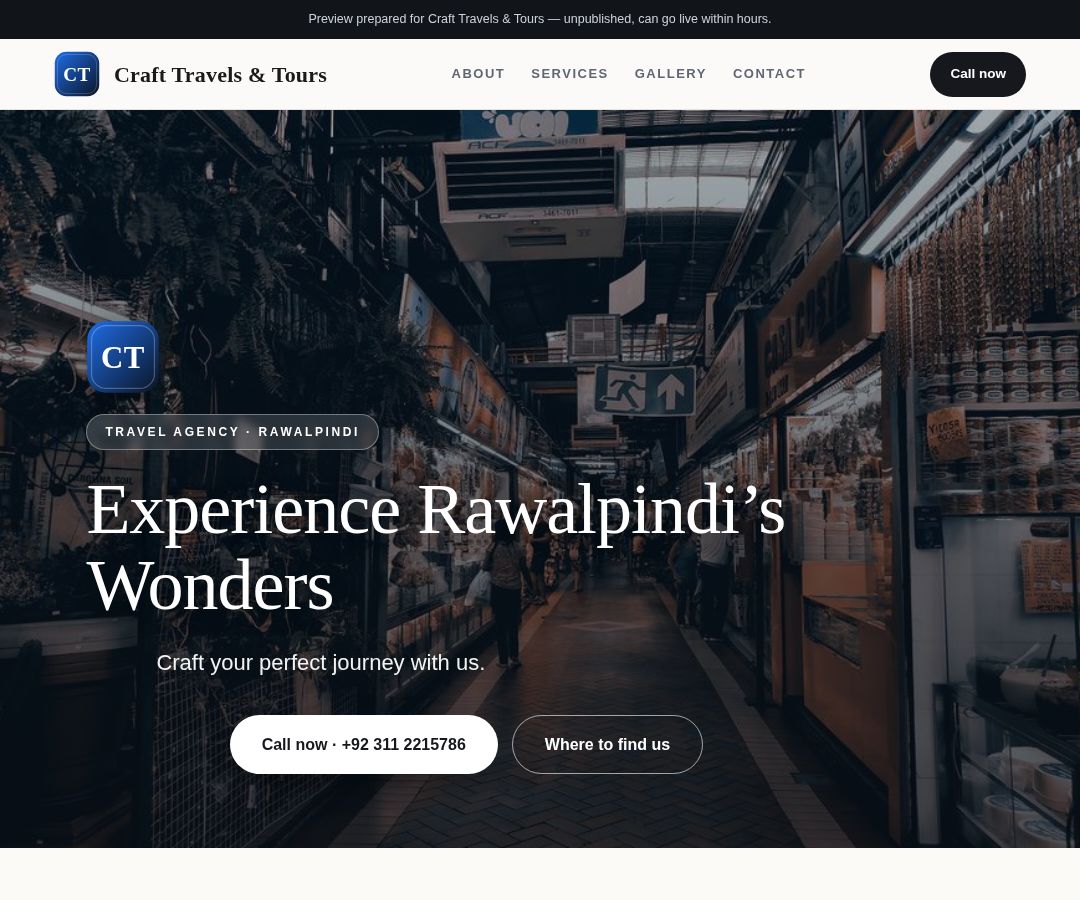
Task: Click the header Call now button
Action: coord(977,74)
